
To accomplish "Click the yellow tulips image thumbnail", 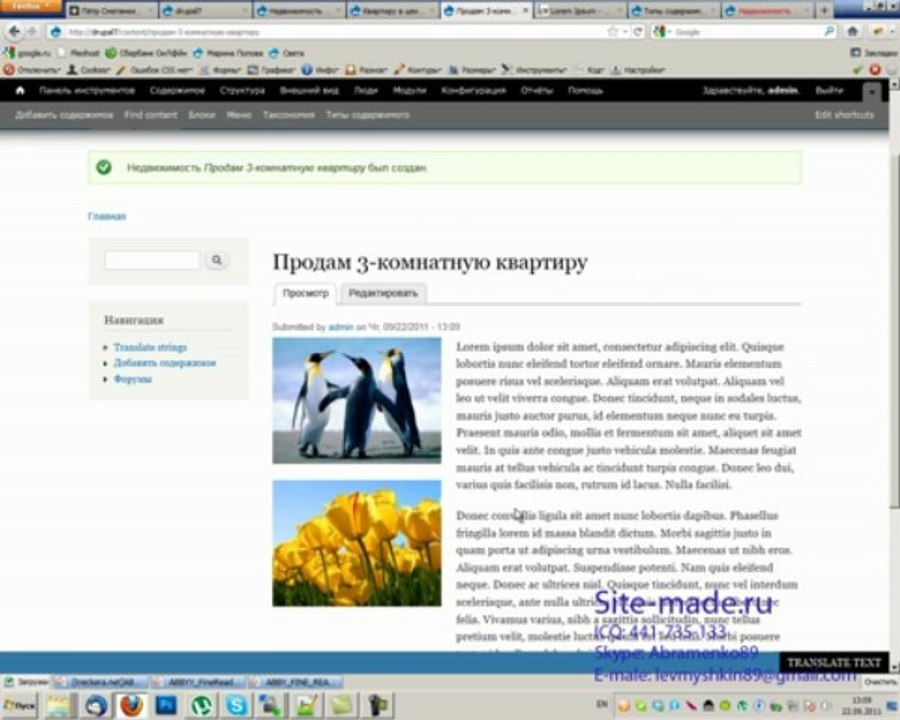I will [x=356, y=543].
